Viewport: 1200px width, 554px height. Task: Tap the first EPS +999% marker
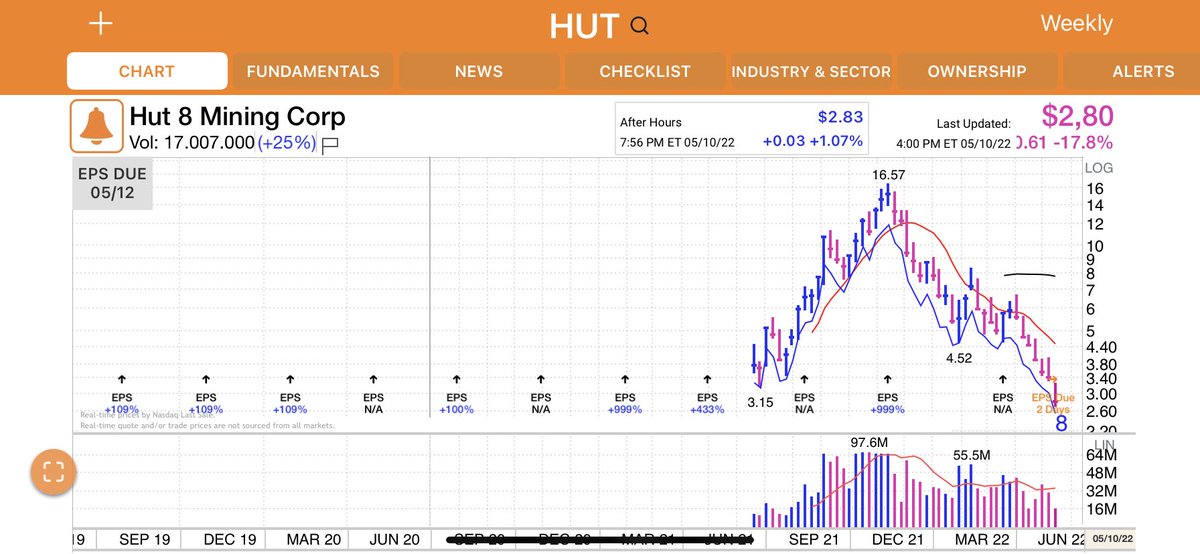click(x=625, y=403)
